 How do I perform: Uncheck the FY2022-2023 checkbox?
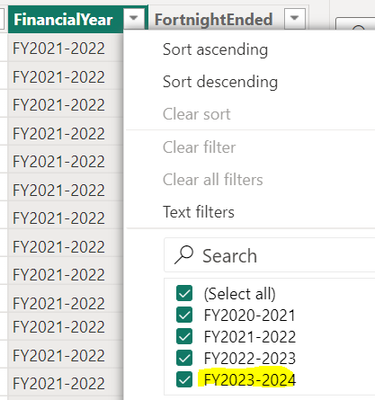coord(184,358)
